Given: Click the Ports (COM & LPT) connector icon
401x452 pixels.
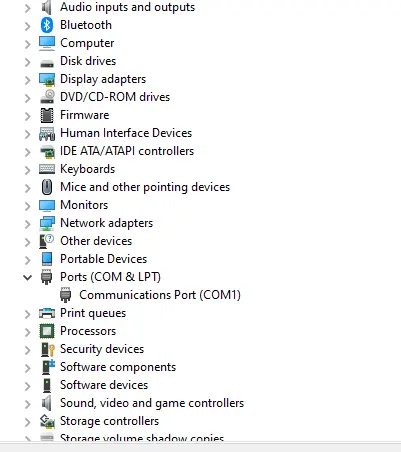Looking at the screenshot, I should (47, 277).
